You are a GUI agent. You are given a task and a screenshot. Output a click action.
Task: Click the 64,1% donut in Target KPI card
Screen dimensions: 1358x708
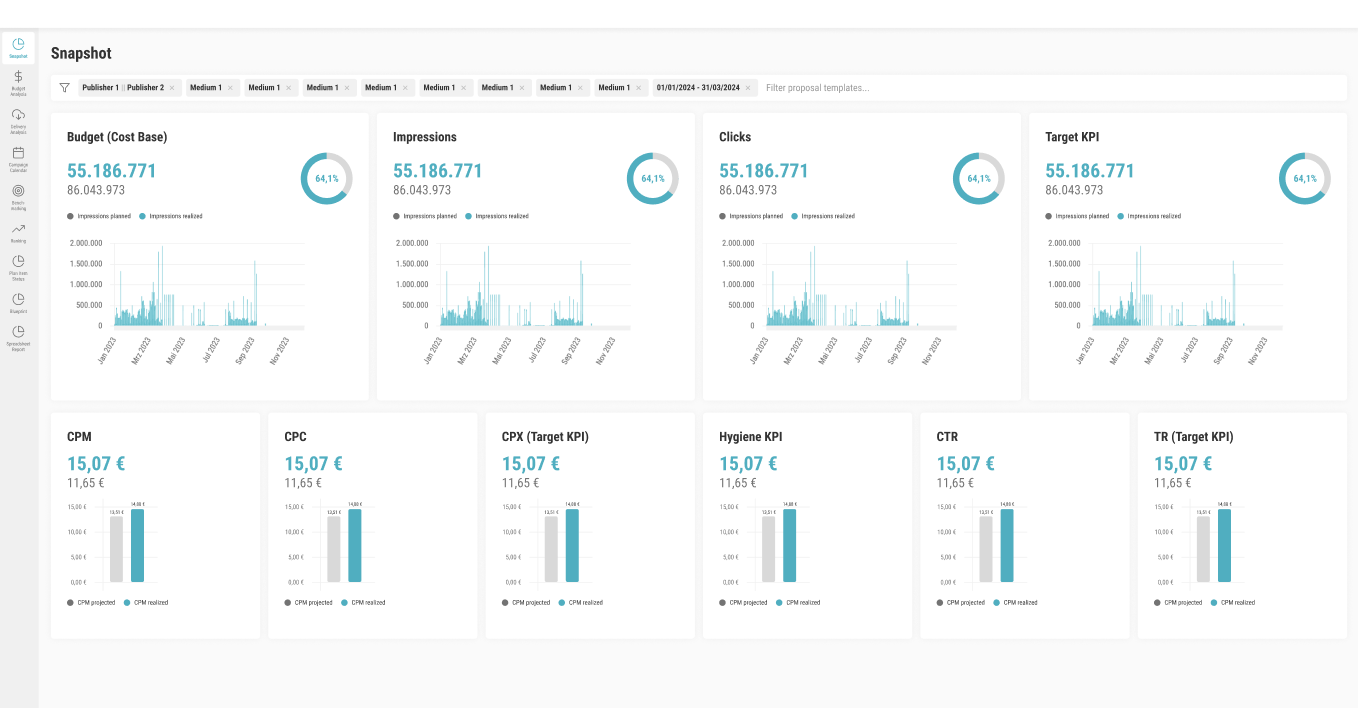point(1305,179)
